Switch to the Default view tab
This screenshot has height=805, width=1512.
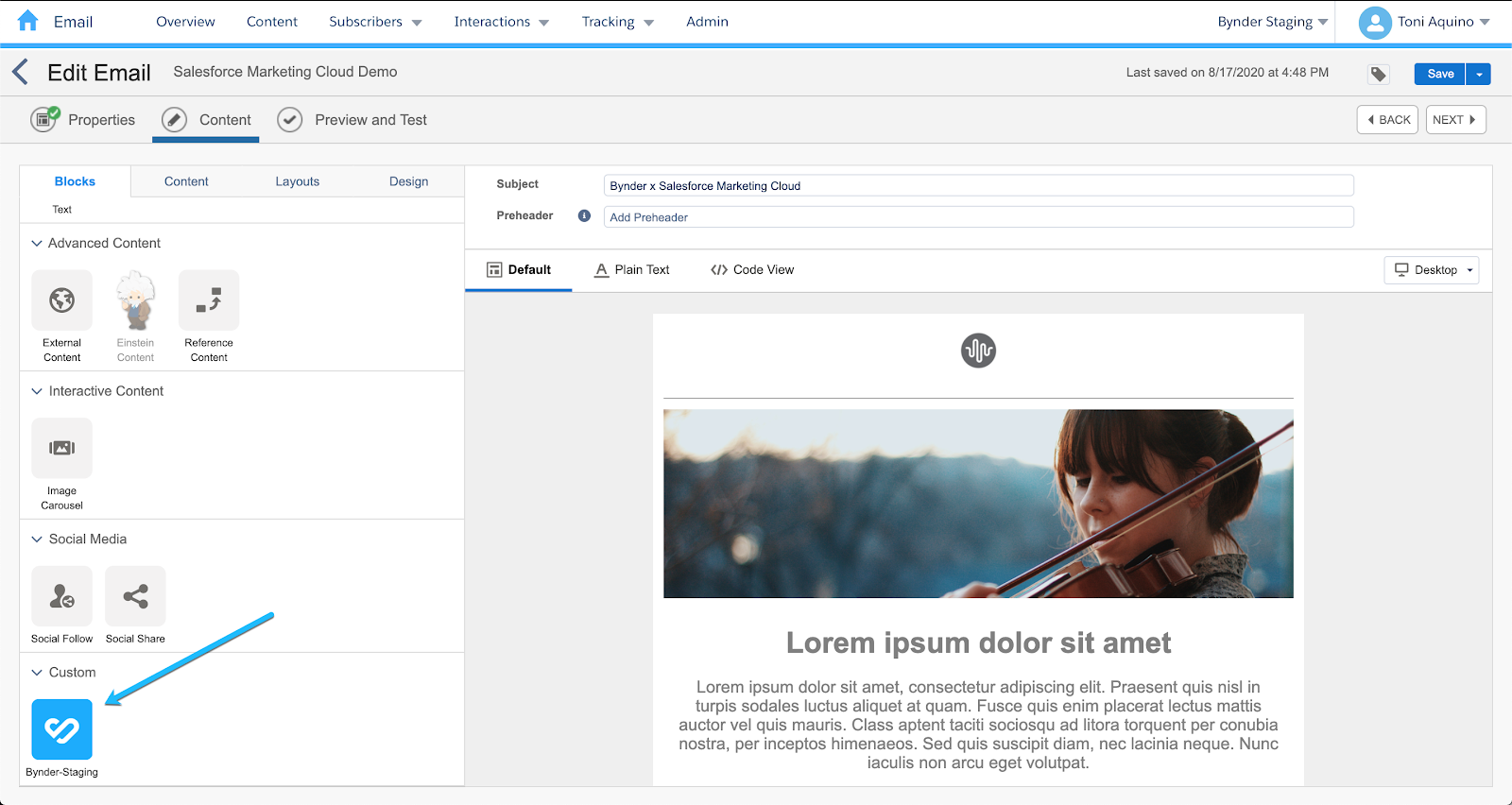pyautogui.click(x=519, y=270)
